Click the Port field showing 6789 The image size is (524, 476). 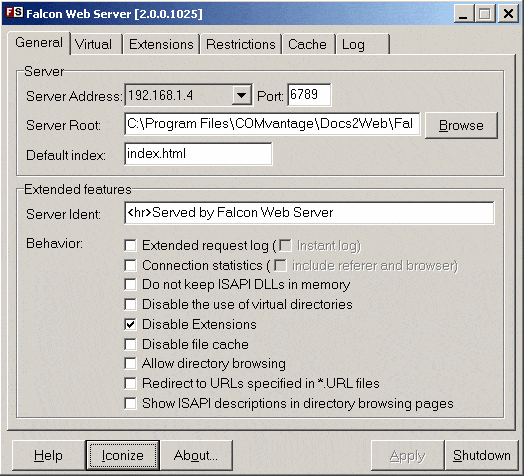309,95
